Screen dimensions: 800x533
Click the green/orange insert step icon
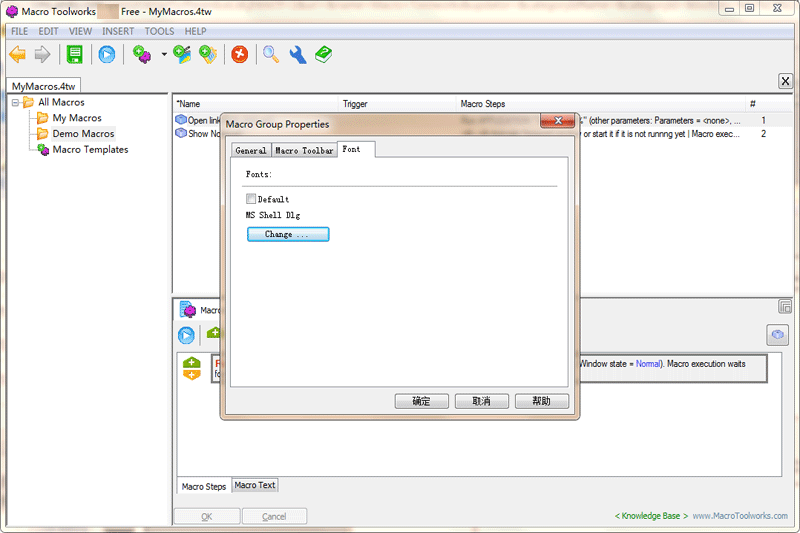pyautogui.click(x=192, y=369)
